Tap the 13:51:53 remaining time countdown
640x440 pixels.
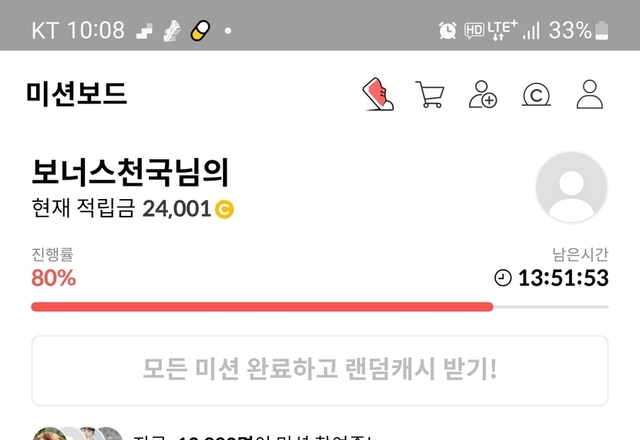tap(563, 278)
